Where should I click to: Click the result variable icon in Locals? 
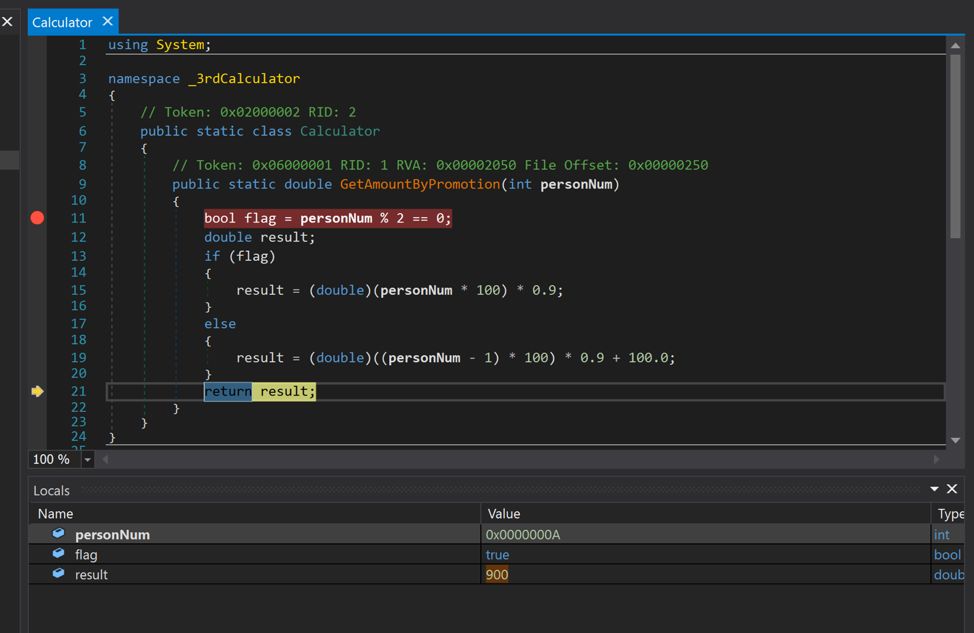(58, 574)
